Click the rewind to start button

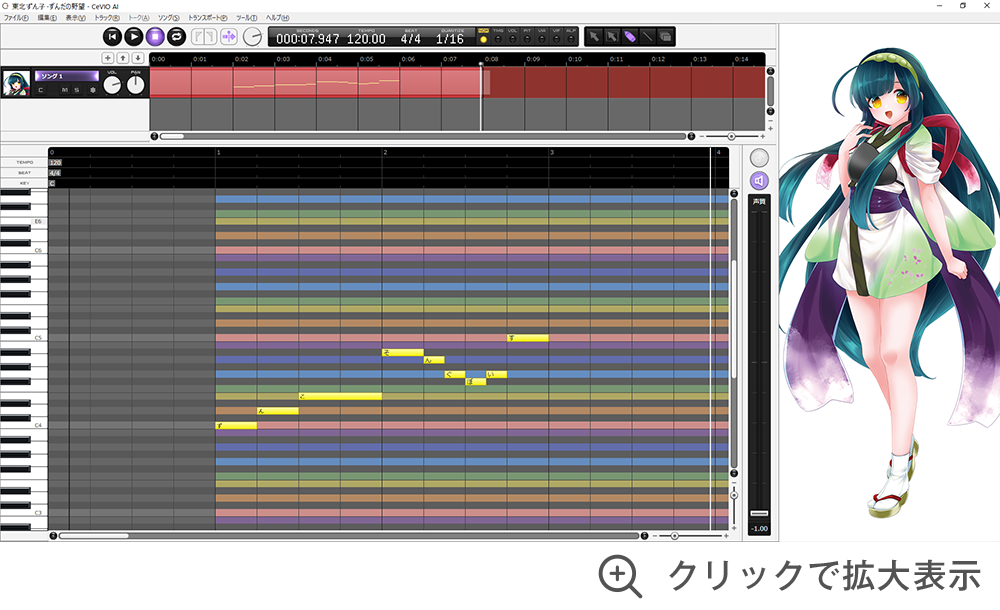tap(112, 36)
